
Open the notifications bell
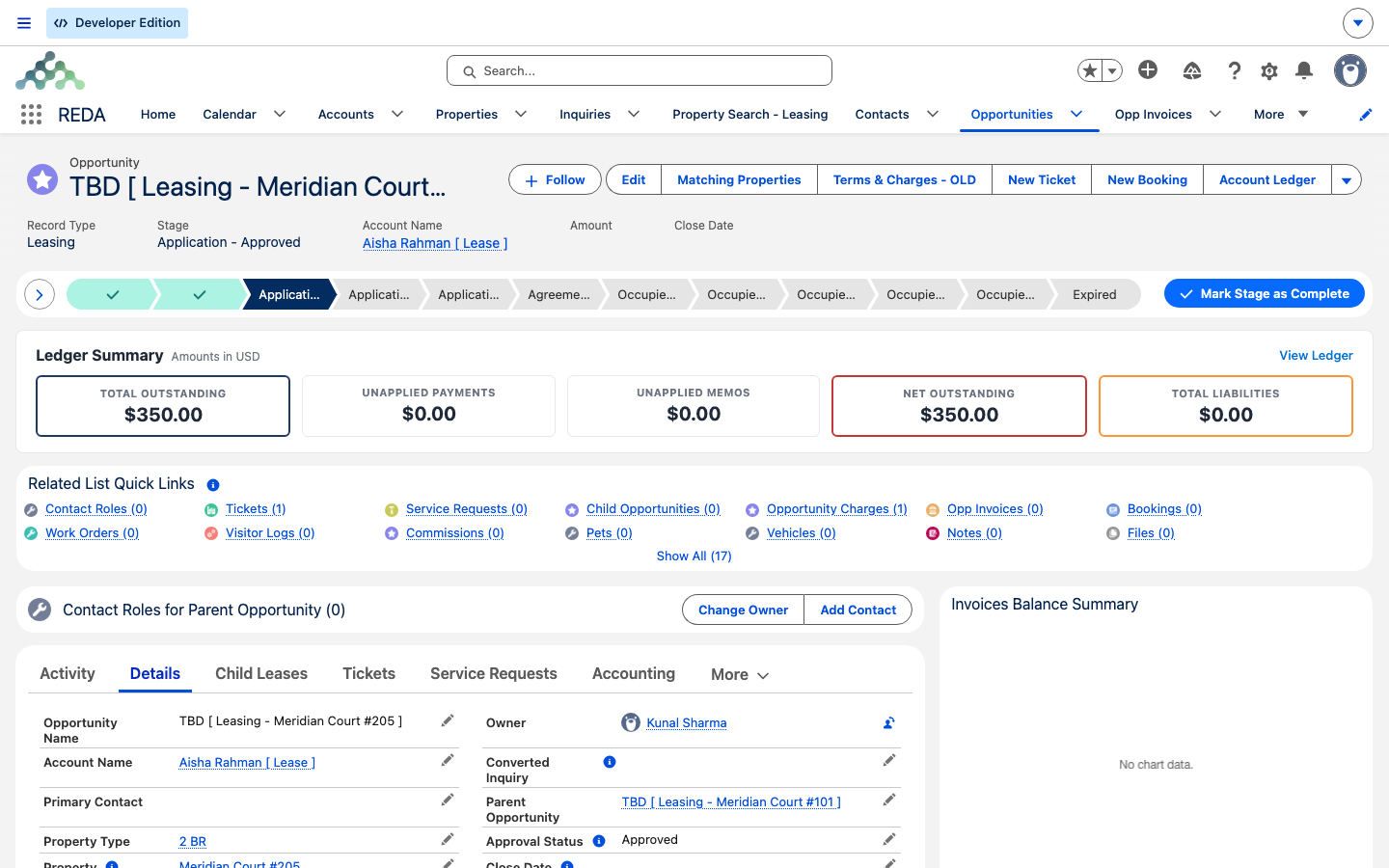point(1304,70)
